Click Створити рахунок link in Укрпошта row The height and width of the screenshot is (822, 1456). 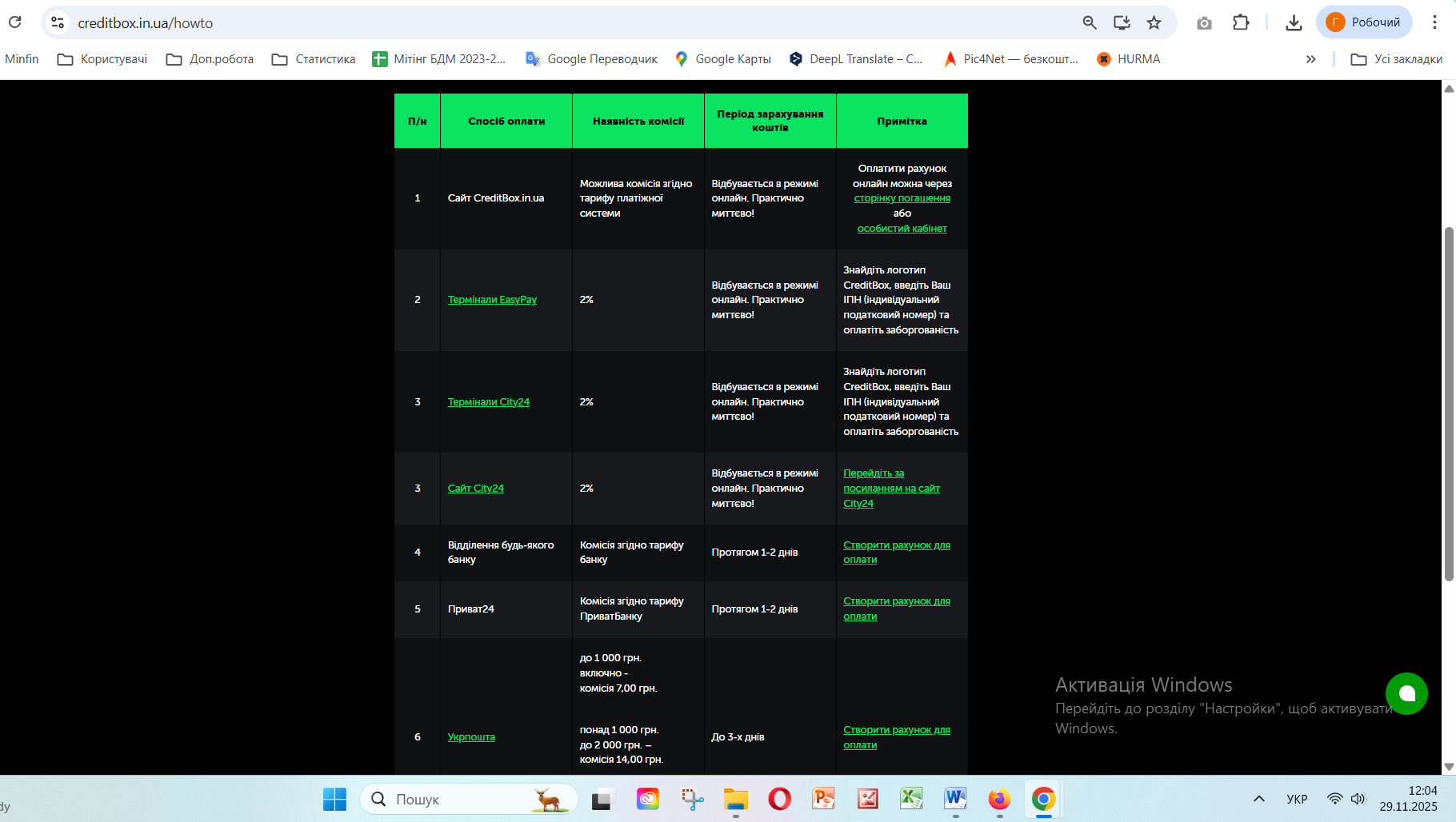896,737
